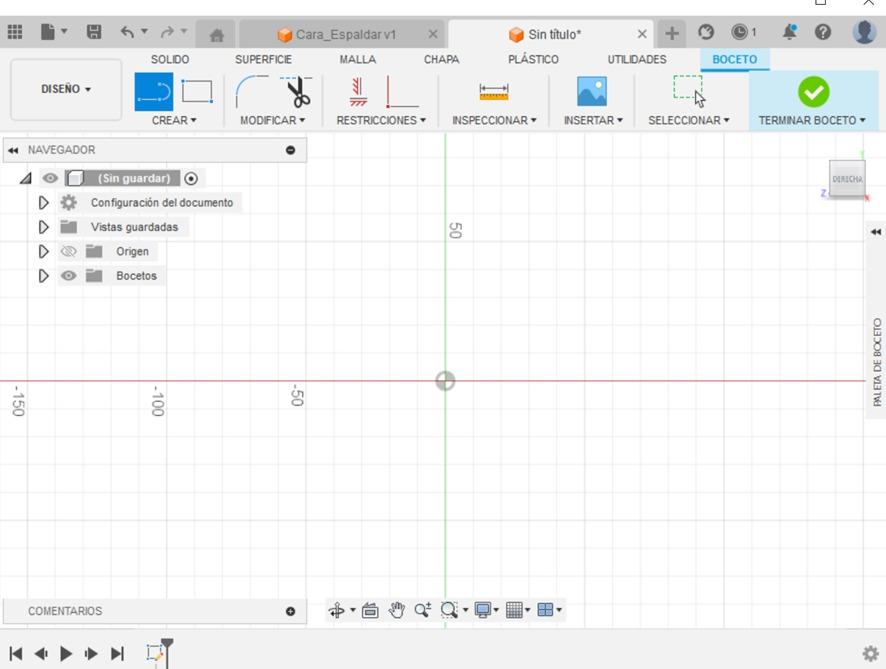886x669 pixels.
Task: Open the File menu icon
Action: (48, 32)
